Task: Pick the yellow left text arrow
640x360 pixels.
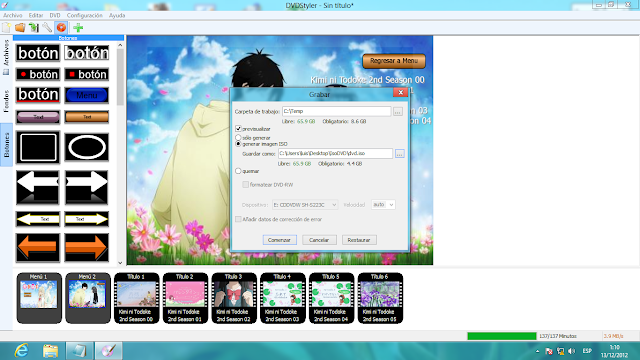Action: [38, 219]
